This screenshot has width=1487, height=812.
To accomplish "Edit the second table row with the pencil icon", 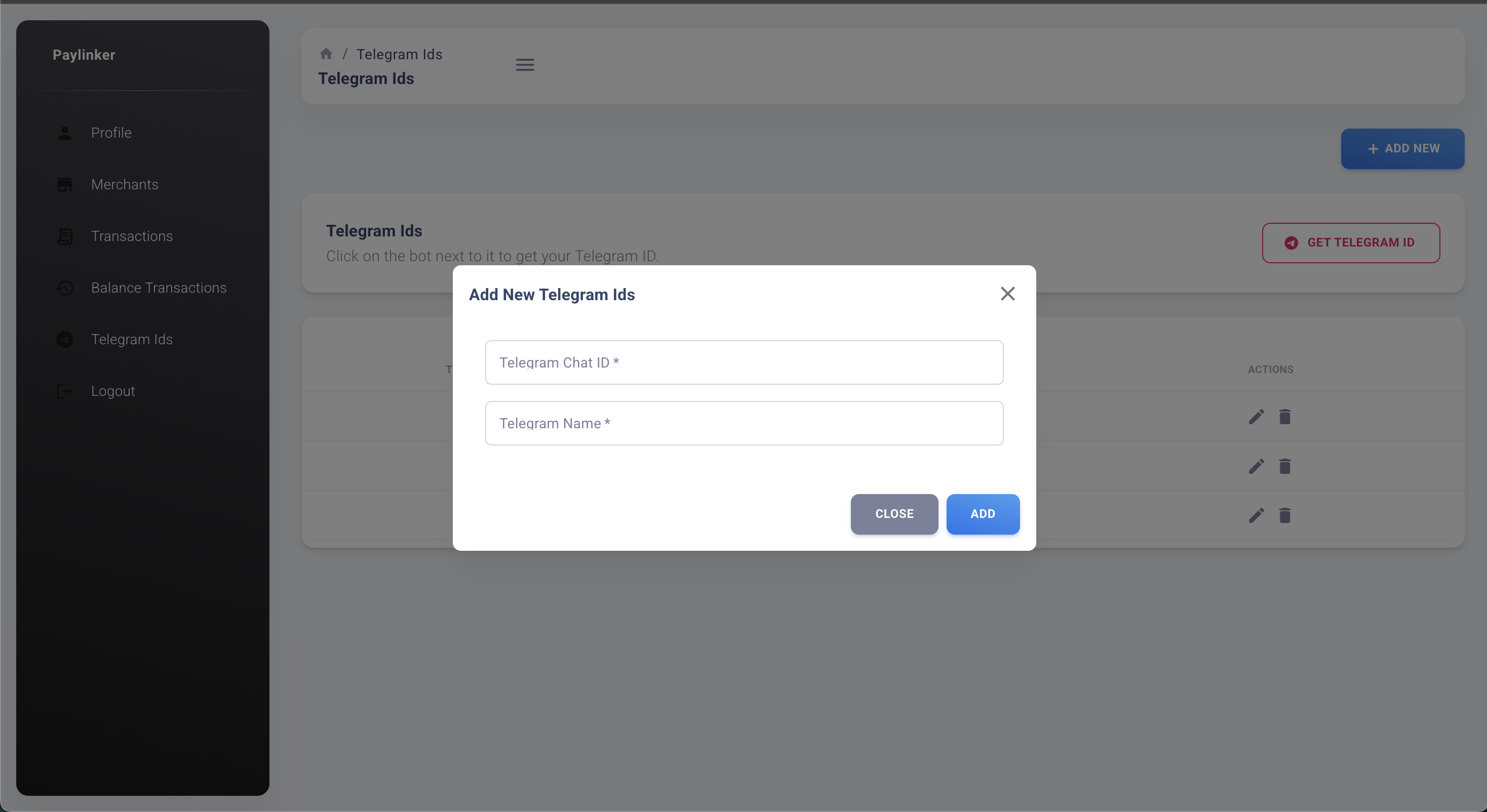I will tap(1256, 466).
